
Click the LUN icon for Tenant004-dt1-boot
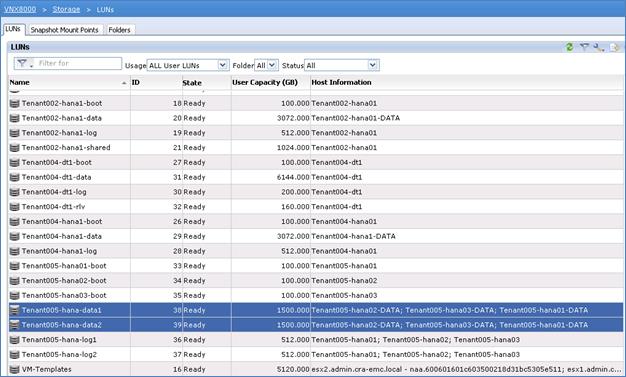[x=14, y=163]
